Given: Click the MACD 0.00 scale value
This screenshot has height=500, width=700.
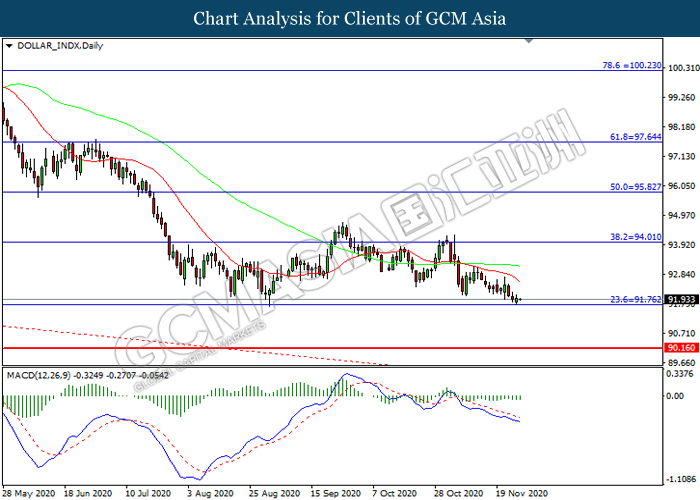Looking at the screenshot, I should pos(675,396).
